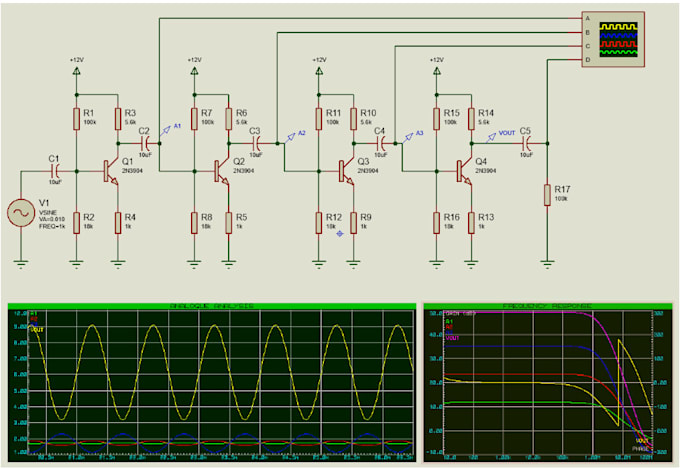680x469 pixels.
Task: Click the ground symbol below R2
Action: click(x=76, y=264)
